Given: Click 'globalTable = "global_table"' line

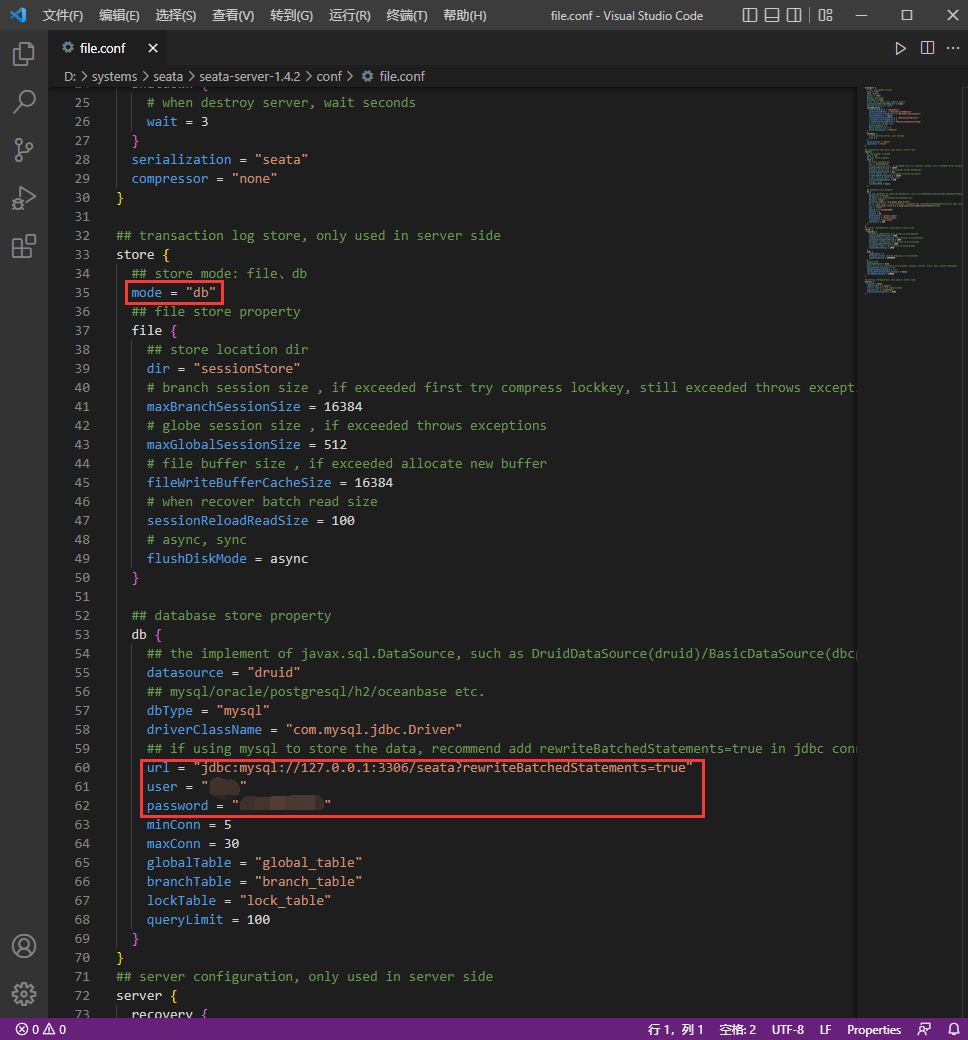Looking at the screenshot, I should (254, 862).
